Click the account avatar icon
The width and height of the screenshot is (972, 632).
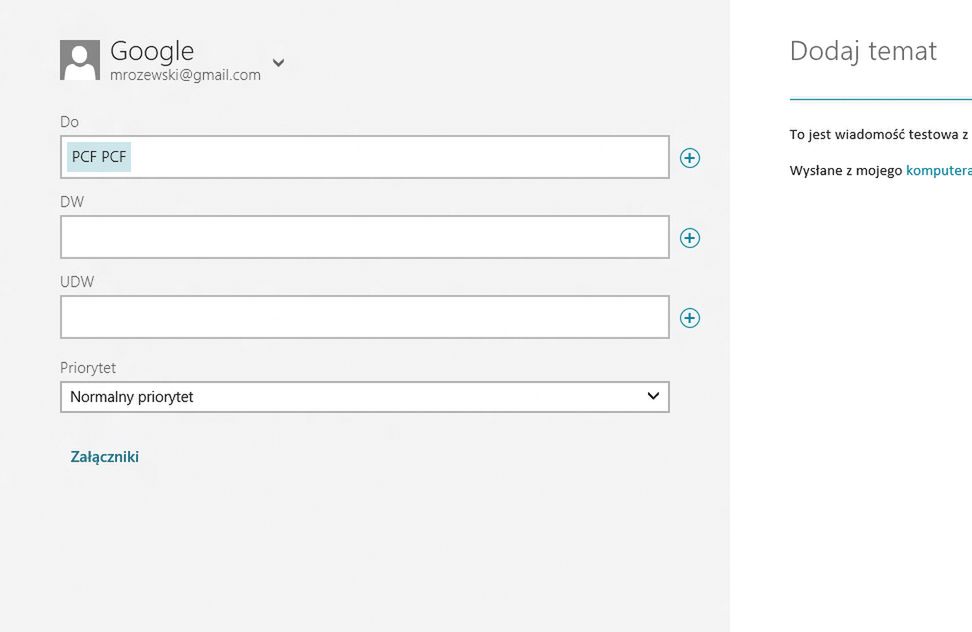click(80, 60)
